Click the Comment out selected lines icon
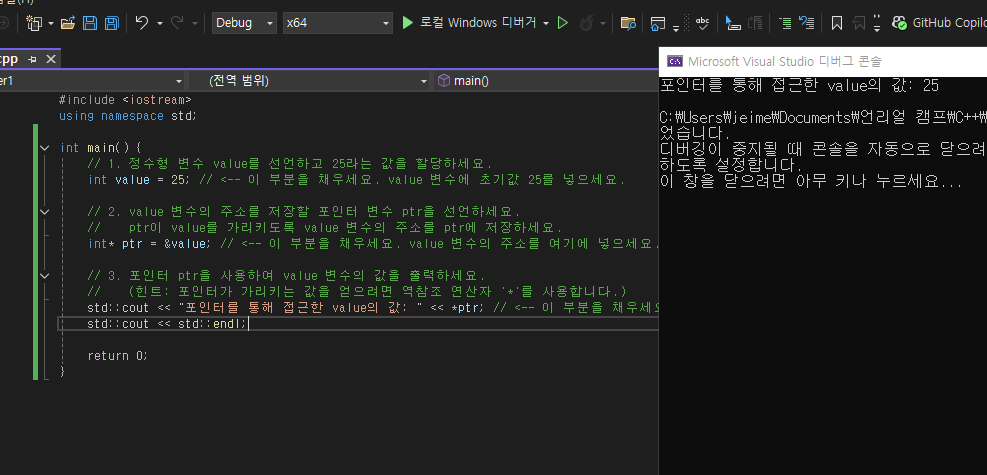987x475 pixels. pos(785,23)
